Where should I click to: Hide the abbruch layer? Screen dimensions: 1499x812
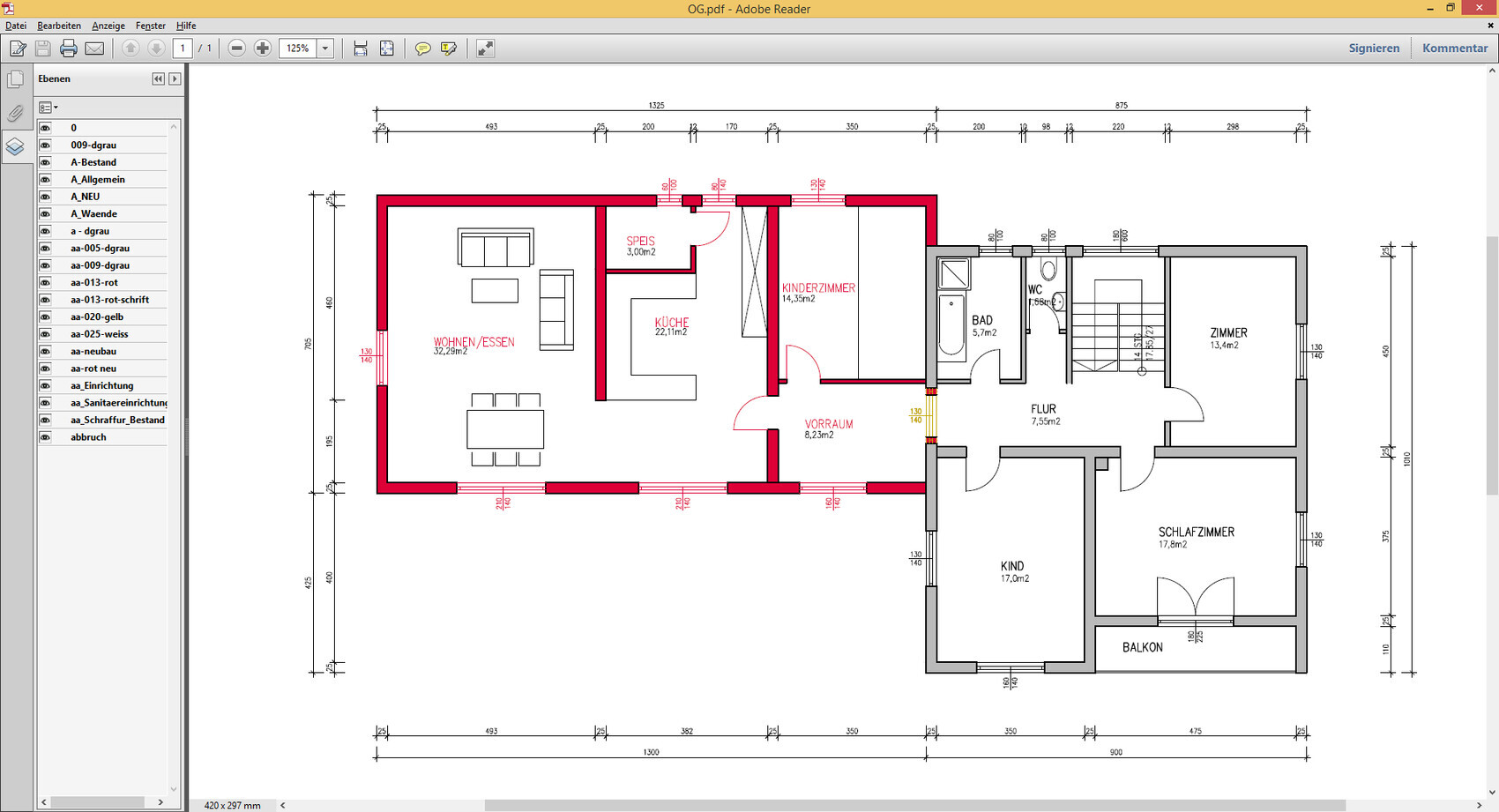pos(45,437)
